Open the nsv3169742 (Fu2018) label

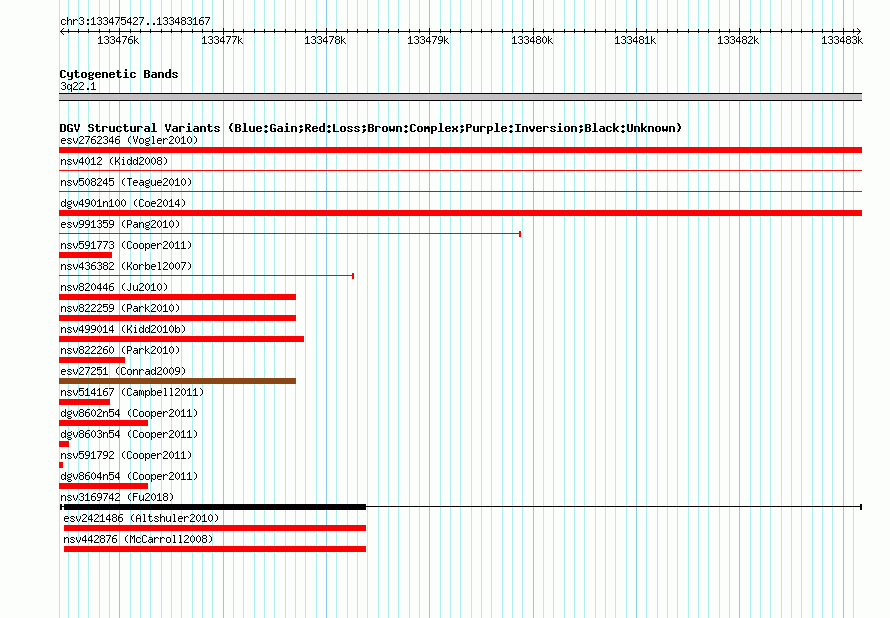click(117, 497)
